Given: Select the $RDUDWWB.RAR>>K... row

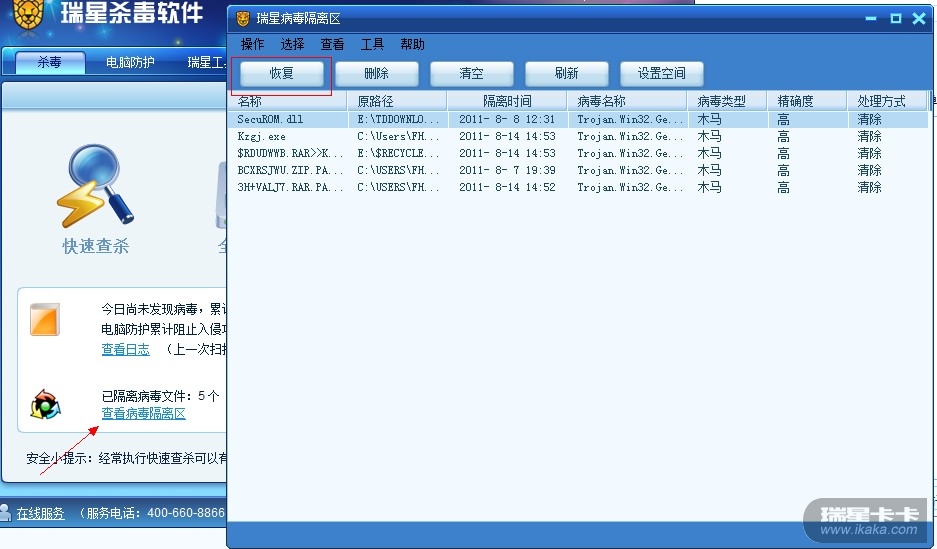Looking at the screenshot, I should [x=578, y=154].
